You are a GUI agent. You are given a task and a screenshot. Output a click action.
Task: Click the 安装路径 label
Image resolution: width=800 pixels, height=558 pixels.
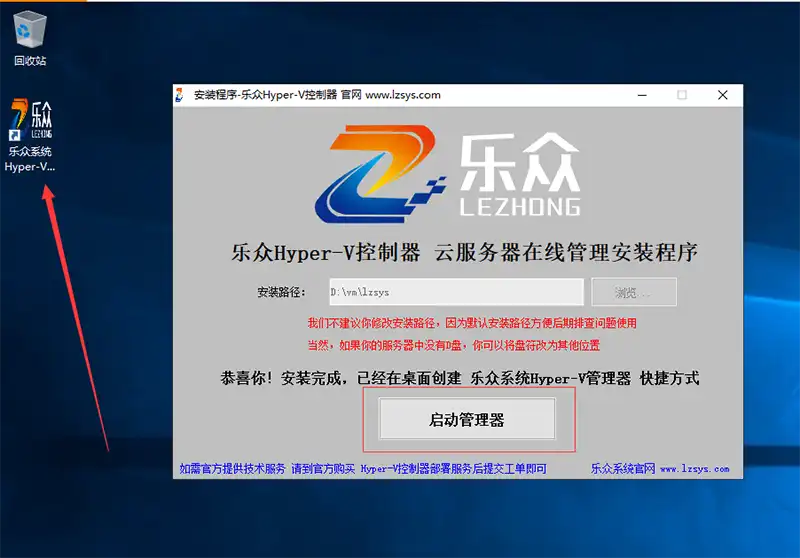[x=284, y=293]
